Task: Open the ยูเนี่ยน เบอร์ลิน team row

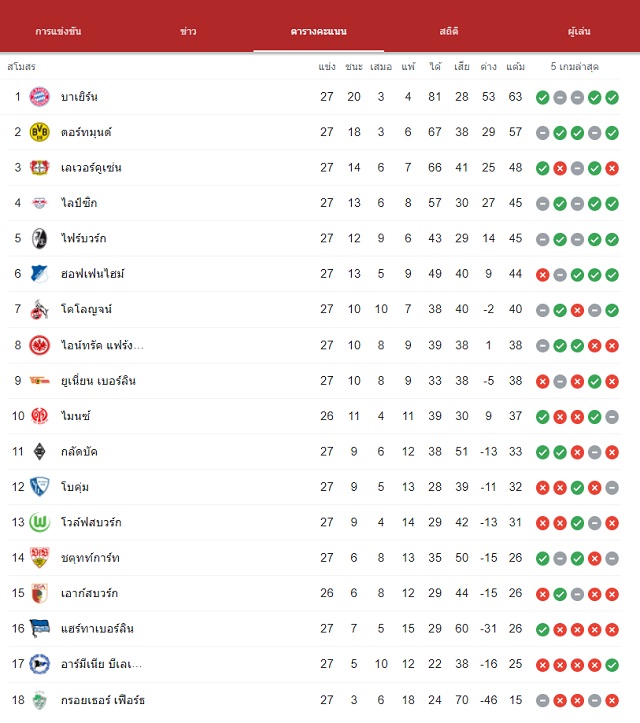Action: click(x=314, y=381)
